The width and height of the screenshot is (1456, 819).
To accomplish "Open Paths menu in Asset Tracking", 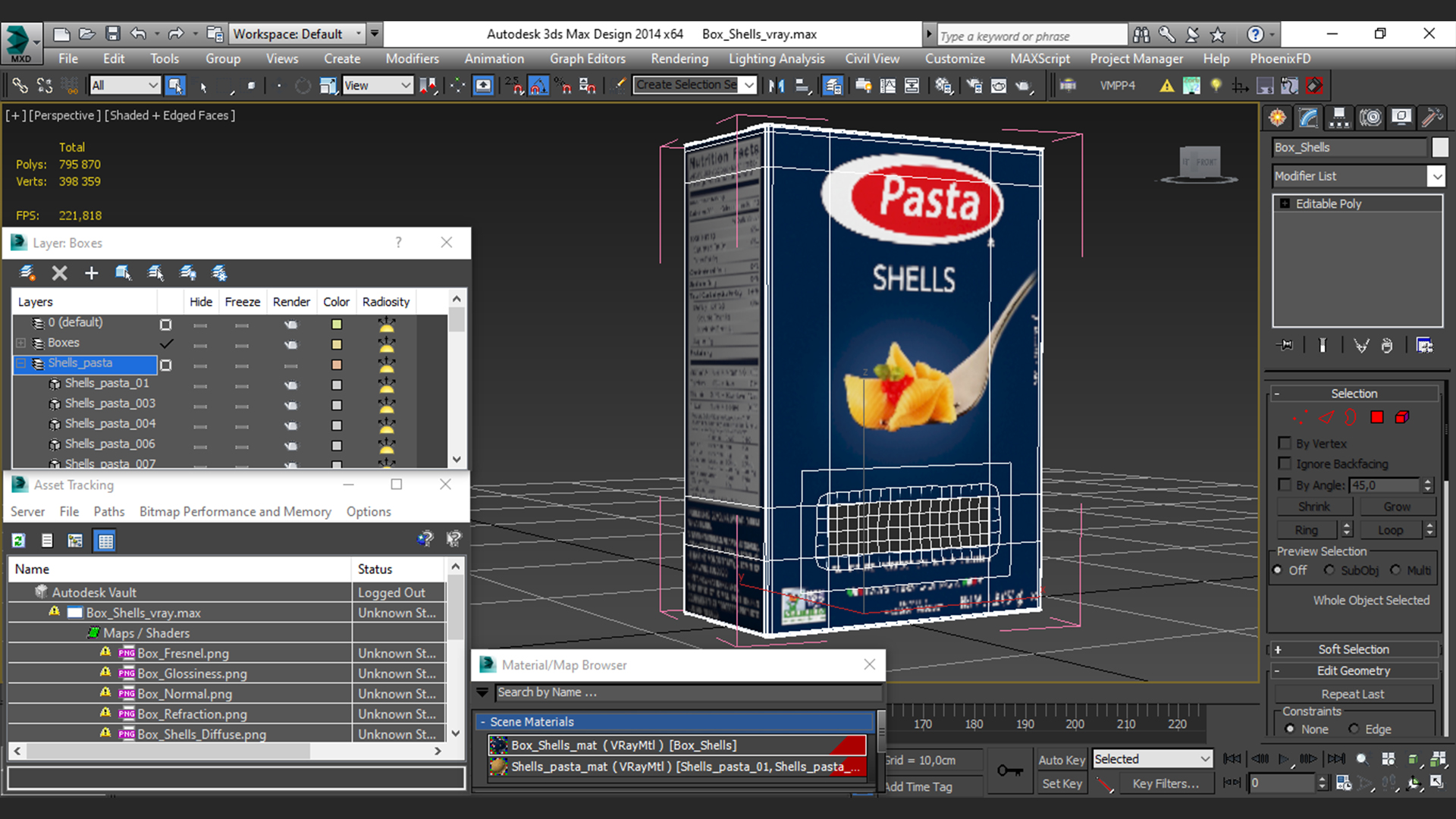I will (x=108, y=512).
